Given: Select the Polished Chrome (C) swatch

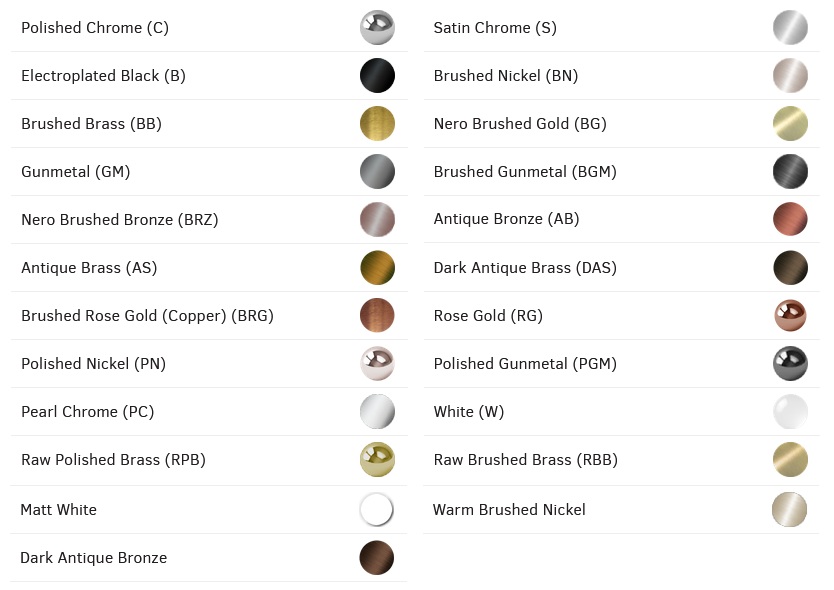Looking at the screenshot, I should point(377,28).
